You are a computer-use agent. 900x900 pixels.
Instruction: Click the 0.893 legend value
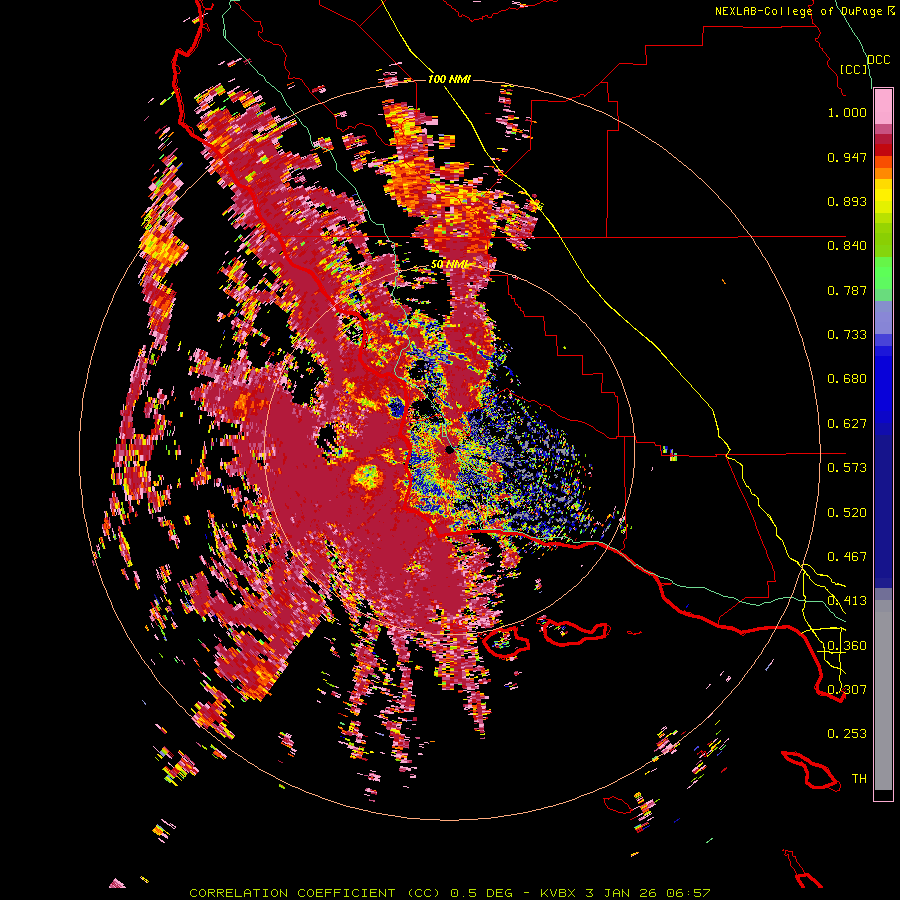coord(847,201)
